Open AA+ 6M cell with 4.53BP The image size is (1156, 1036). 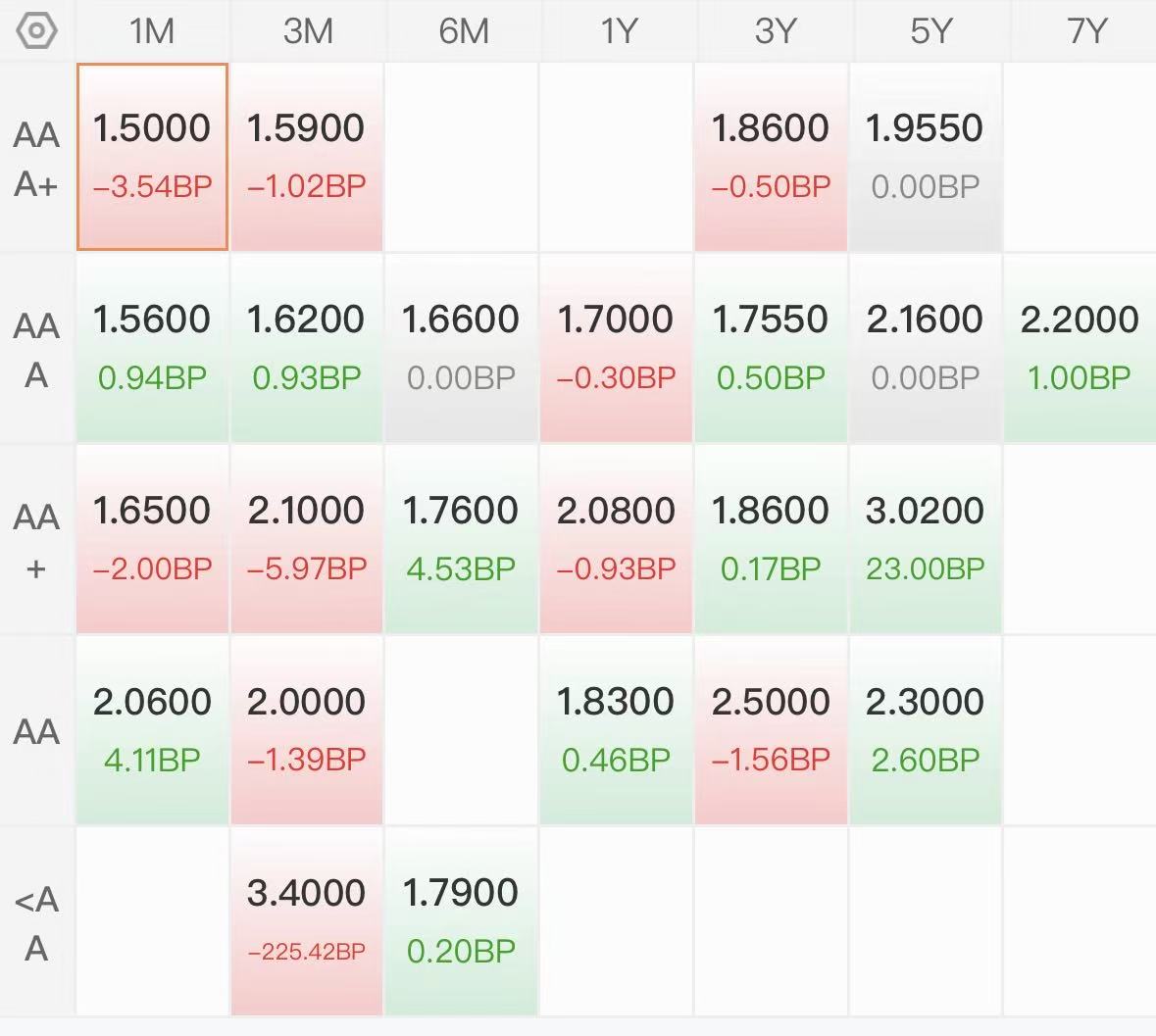coord(462,539)
